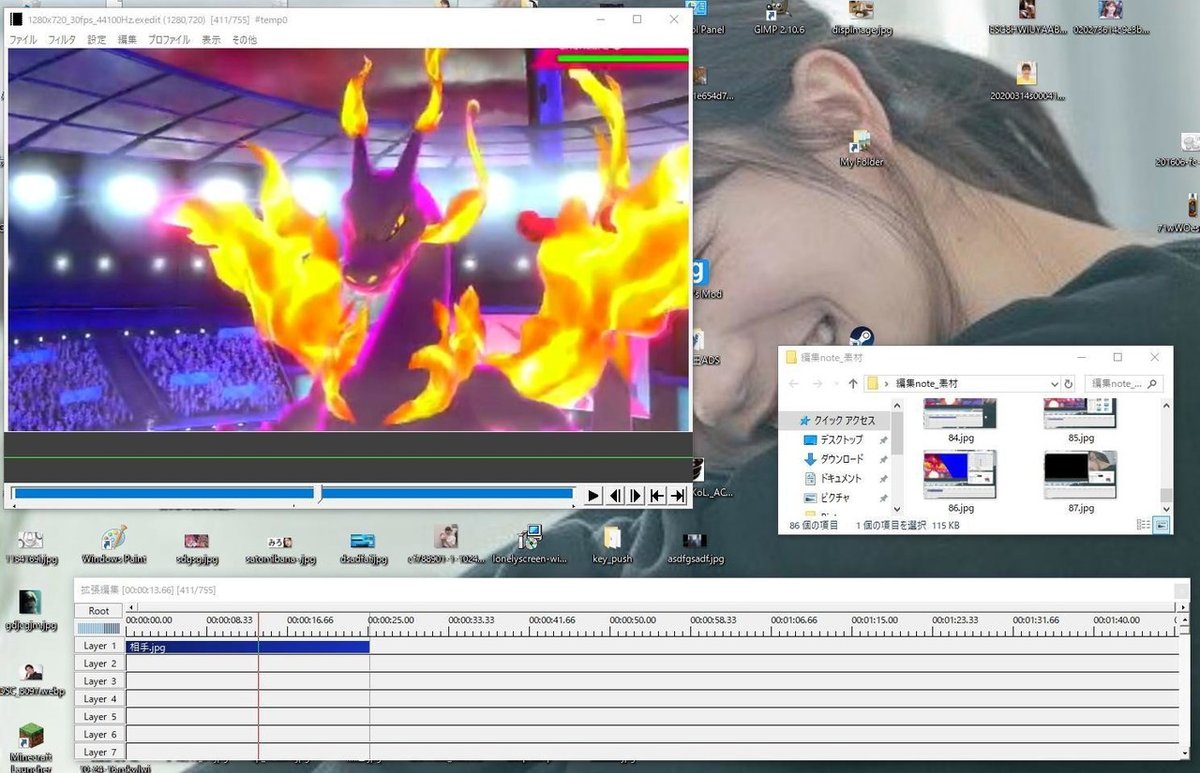Toggle Layer 3 visibility on timeline
The width and height of the screenshot is (1200, 773).
point(100,681)
